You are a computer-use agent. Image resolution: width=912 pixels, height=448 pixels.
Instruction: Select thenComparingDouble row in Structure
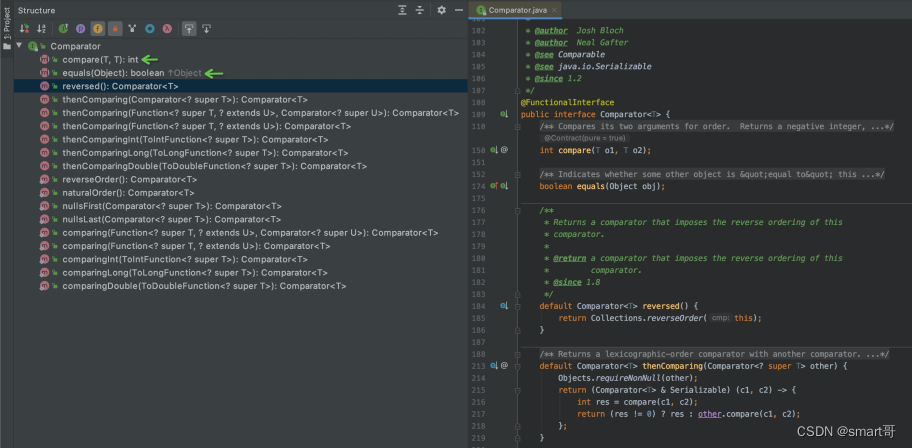241,166
